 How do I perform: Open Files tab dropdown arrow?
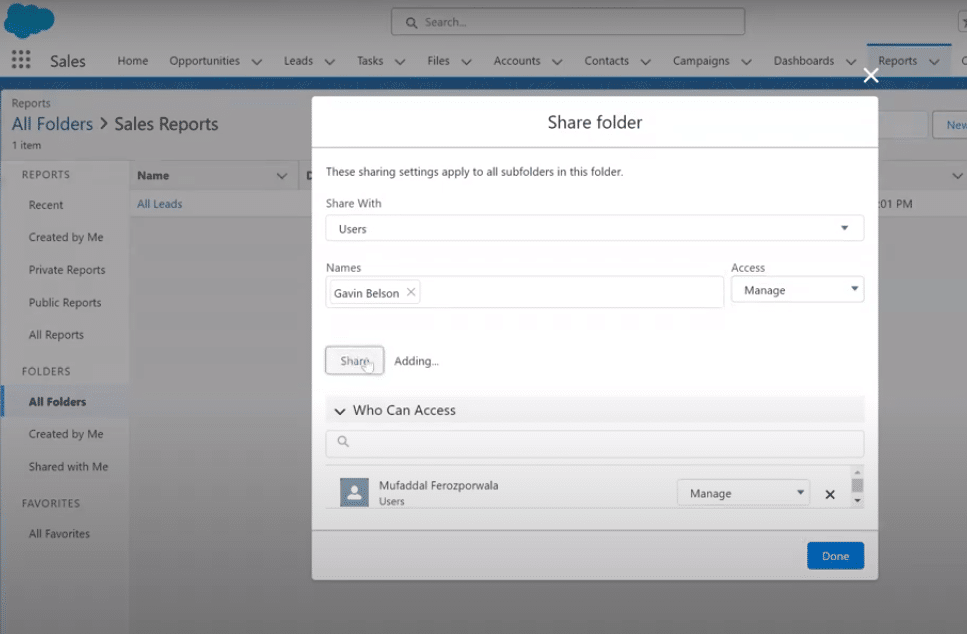tap(467, 62)
